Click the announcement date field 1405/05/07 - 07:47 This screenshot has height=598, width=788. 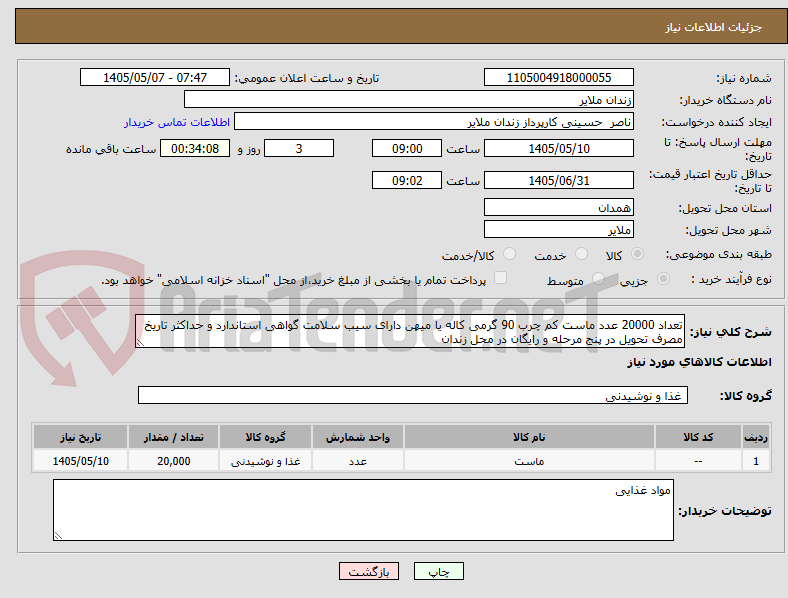(155, 77)
